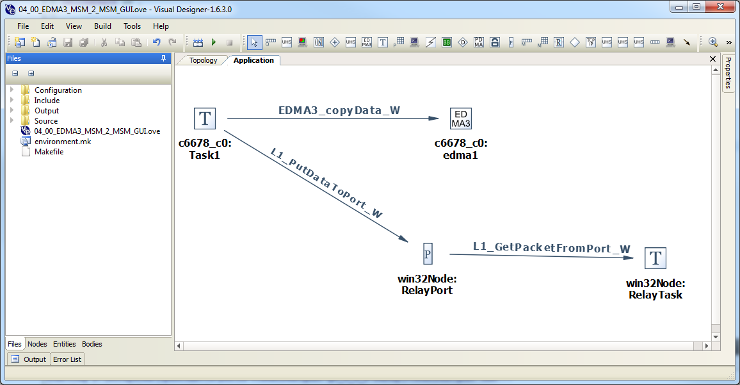
Task: Switch to the Topology tab
Action: point(203,60)
